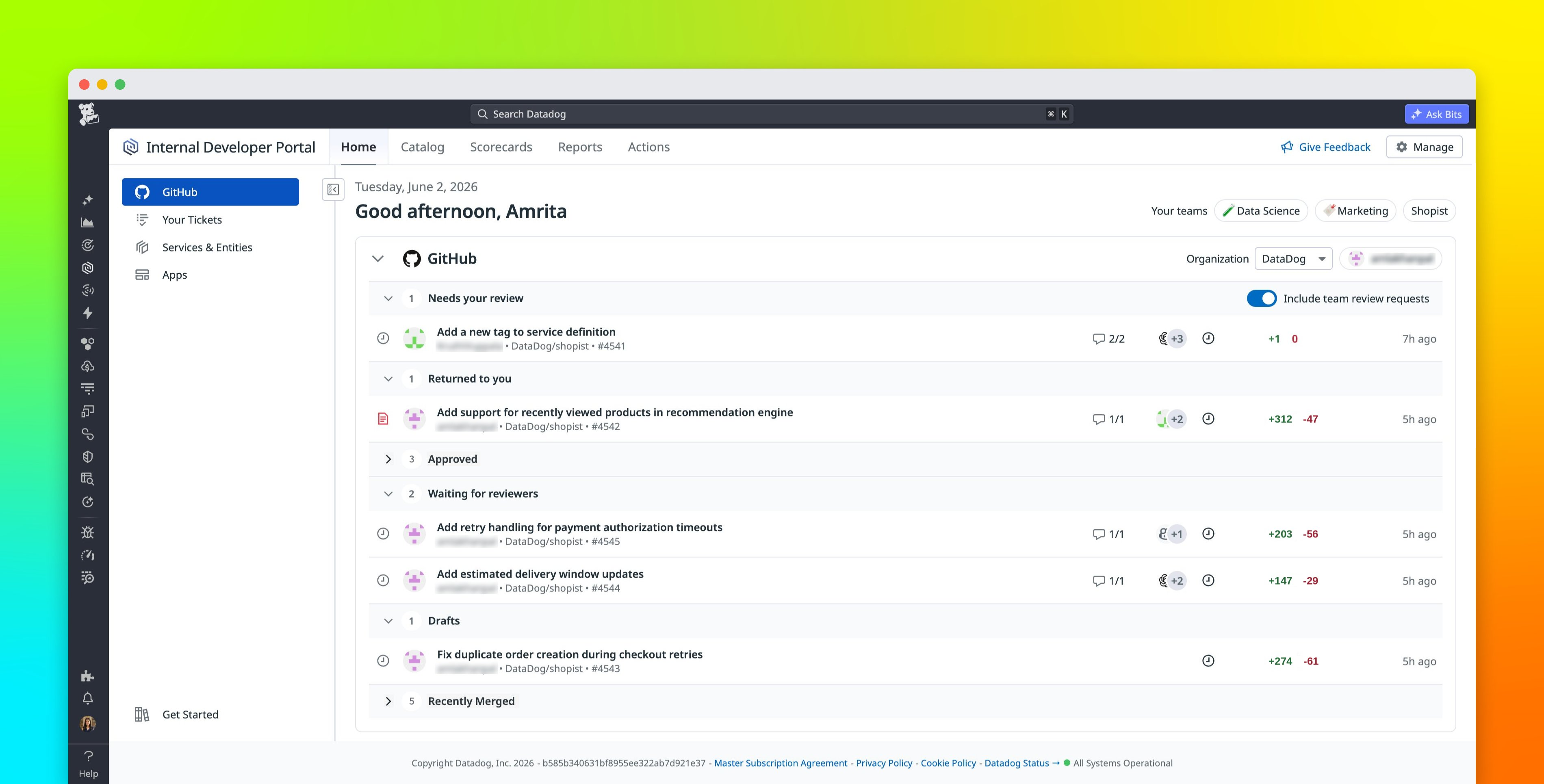Viewport: 1544px width, 784px height.
Task: Open the Reports tab
Action: click(580, 147)
